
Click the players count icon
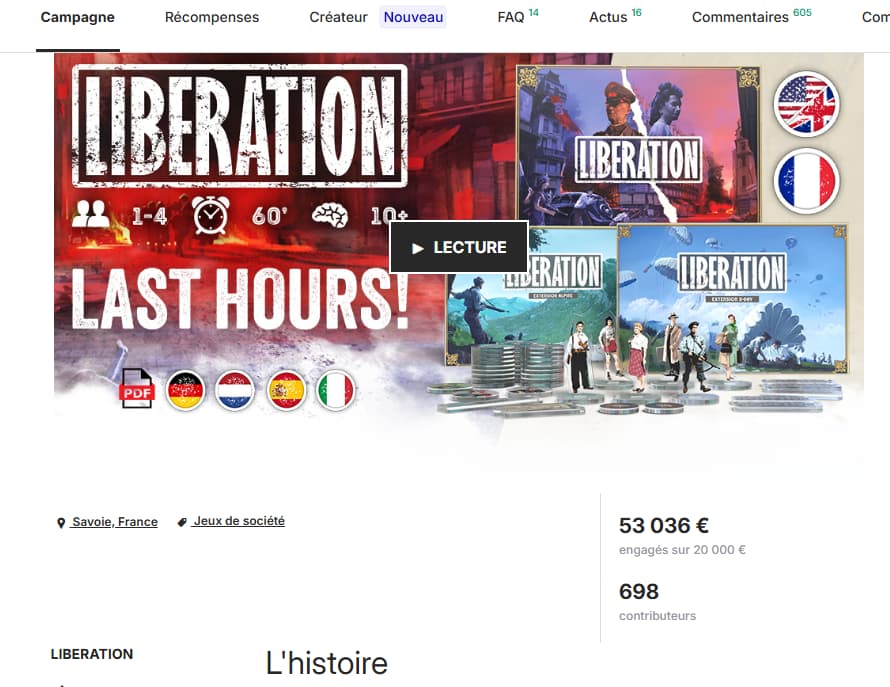point(91,214)
